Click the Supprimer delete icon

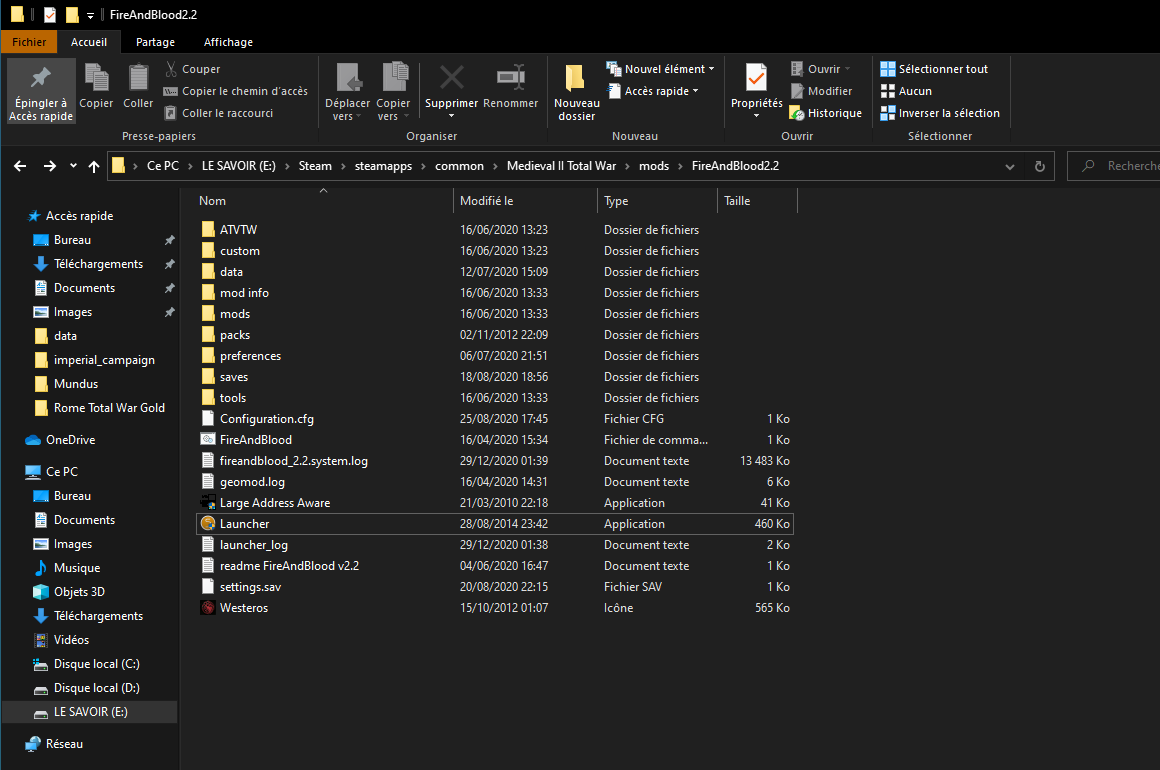point(452,79)
